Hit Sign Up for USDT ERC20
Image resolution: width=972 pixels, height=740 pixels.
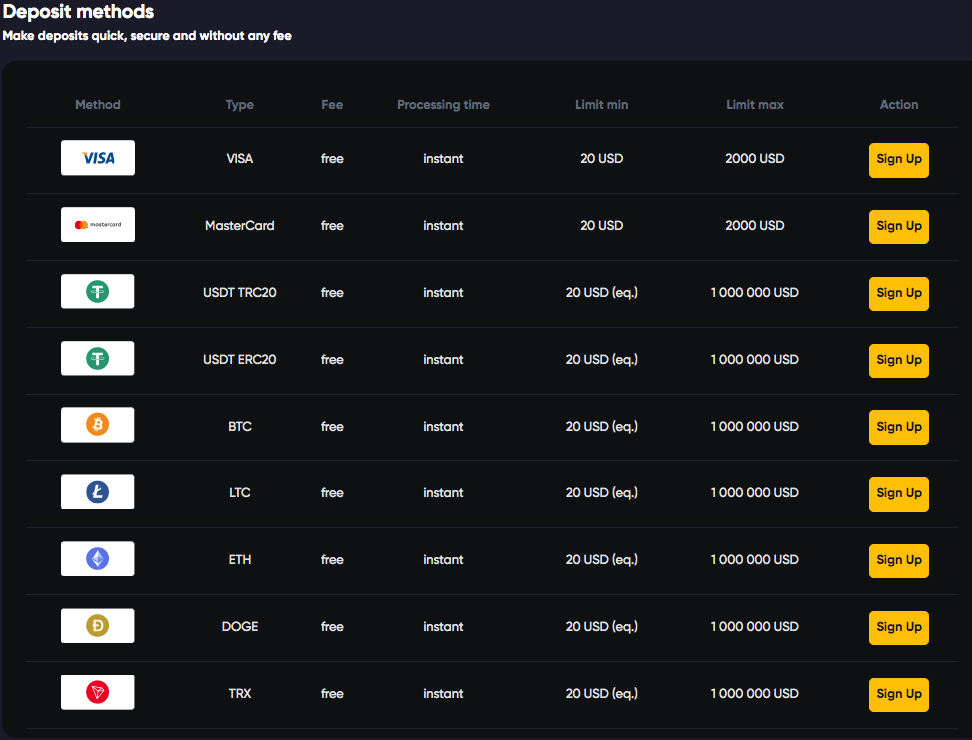click(x=898, y=360)
